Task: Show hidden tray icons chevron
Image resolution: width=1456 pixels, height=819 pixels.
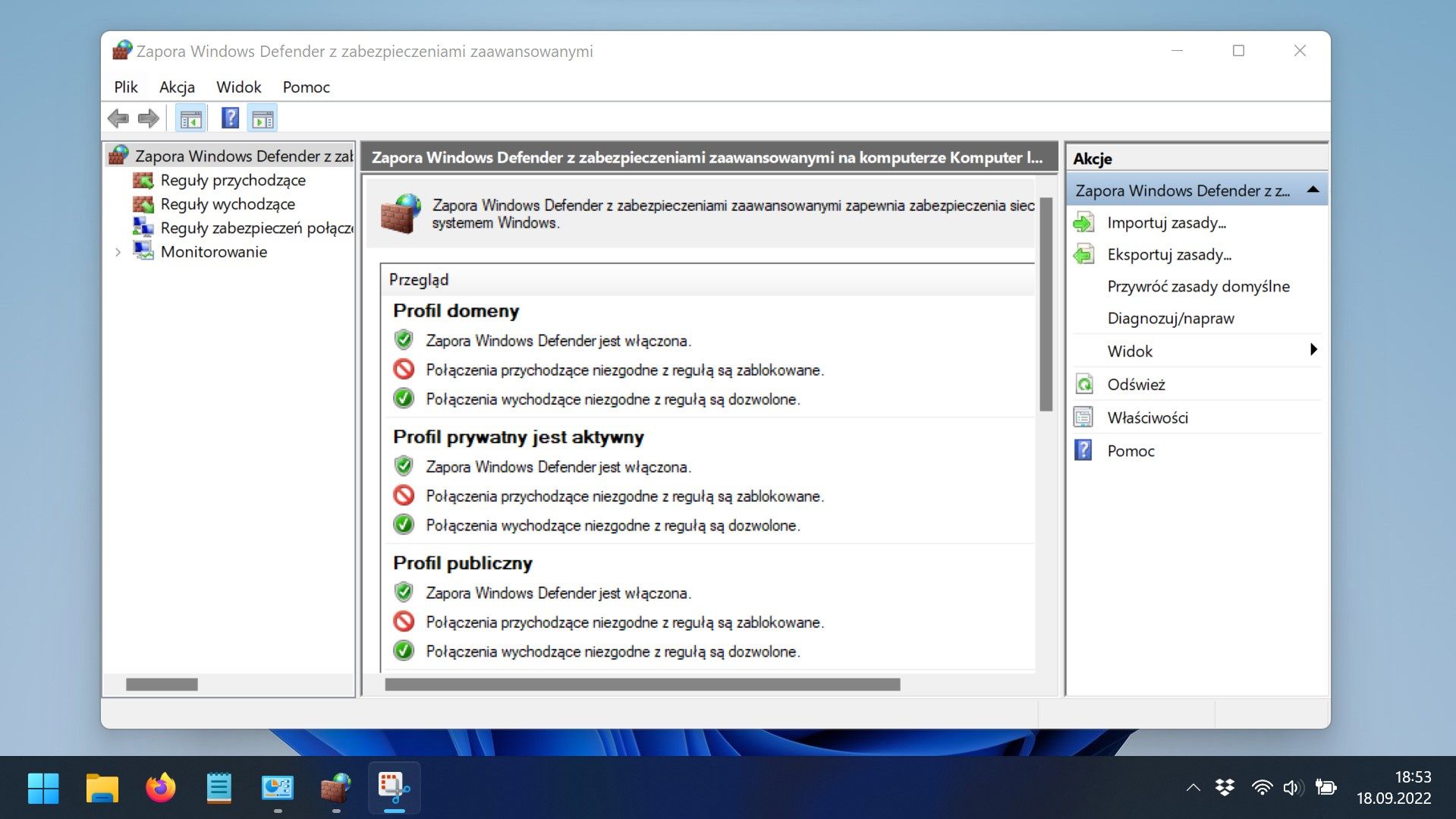Action: tap(1193, 788)
